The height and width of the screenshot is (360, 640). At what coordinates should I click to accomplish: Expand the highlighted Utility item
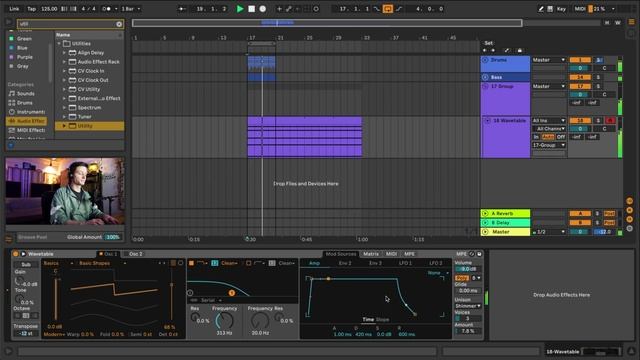[64, 126]
